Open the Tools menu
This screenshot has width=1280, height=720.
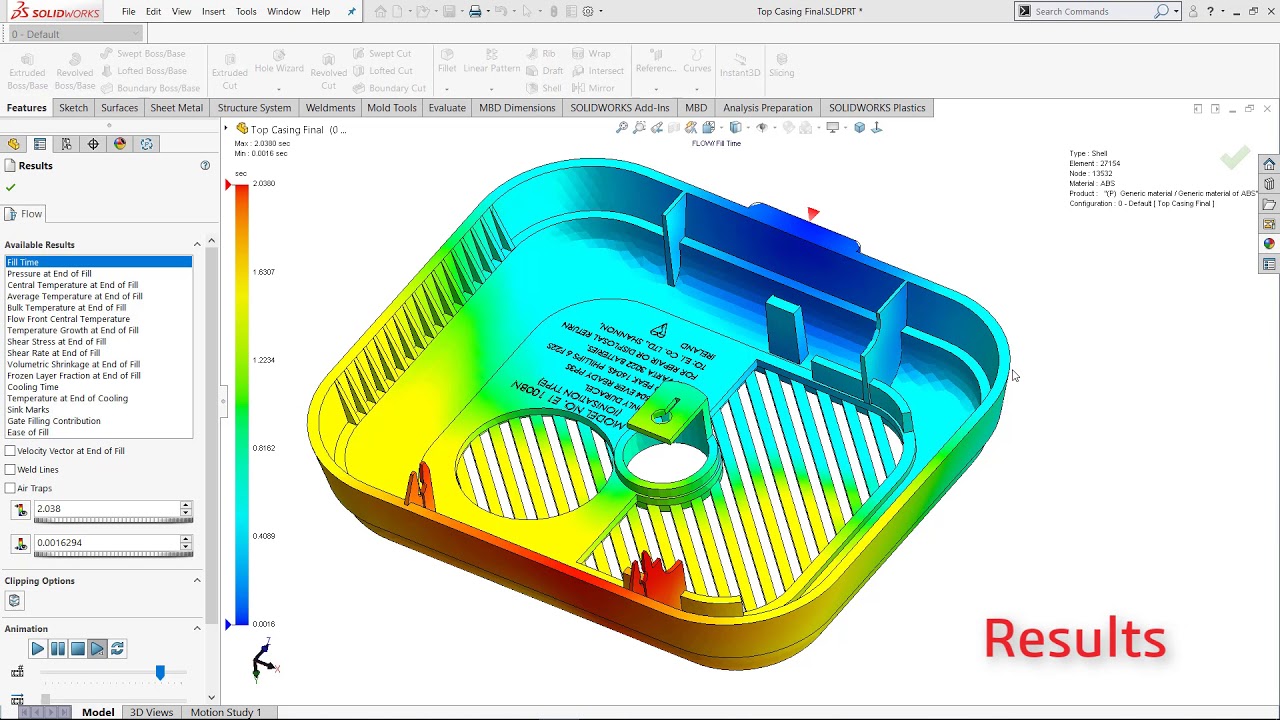click(246, 12)
